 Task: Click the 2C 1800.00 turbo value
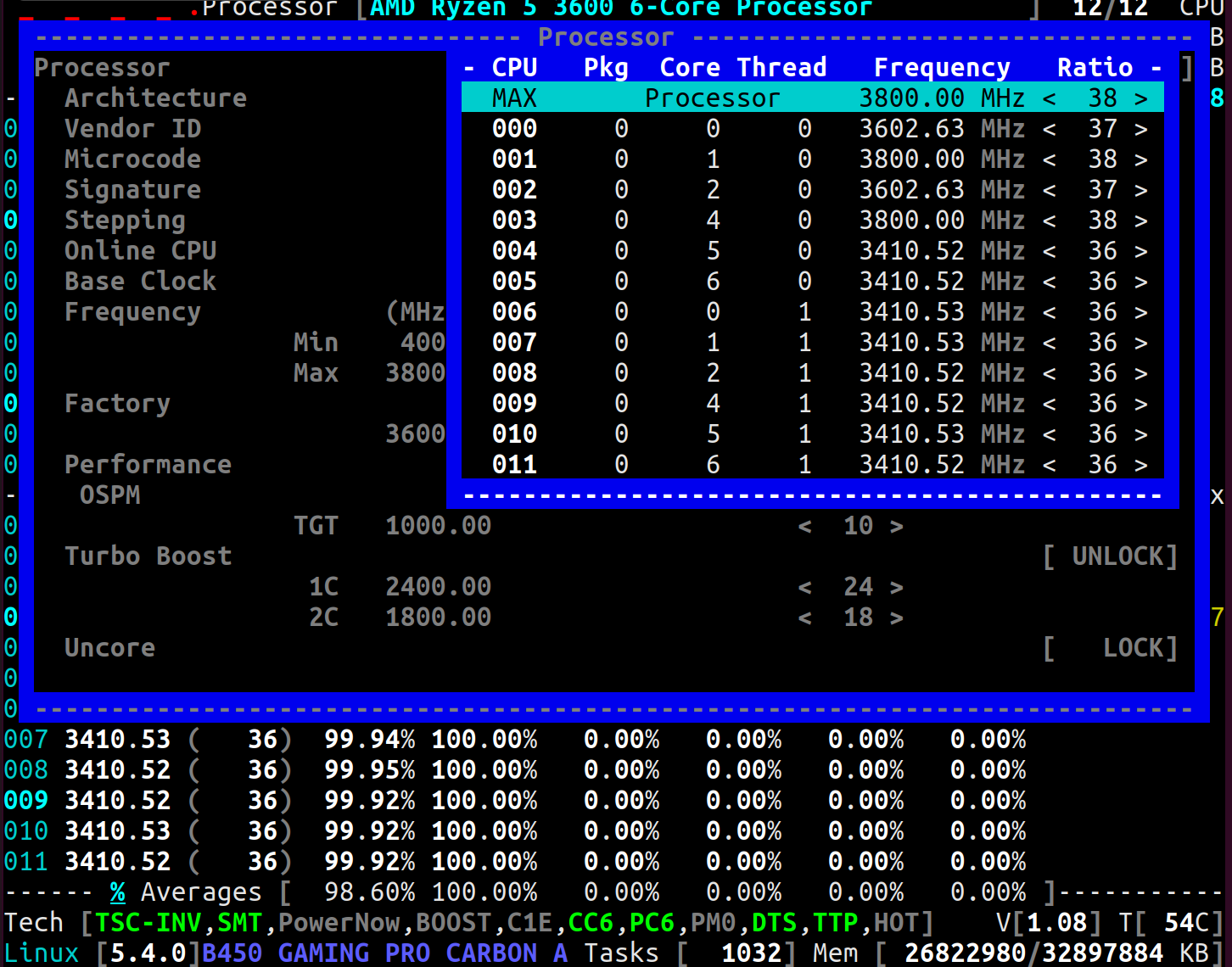[x=438, y=618]
